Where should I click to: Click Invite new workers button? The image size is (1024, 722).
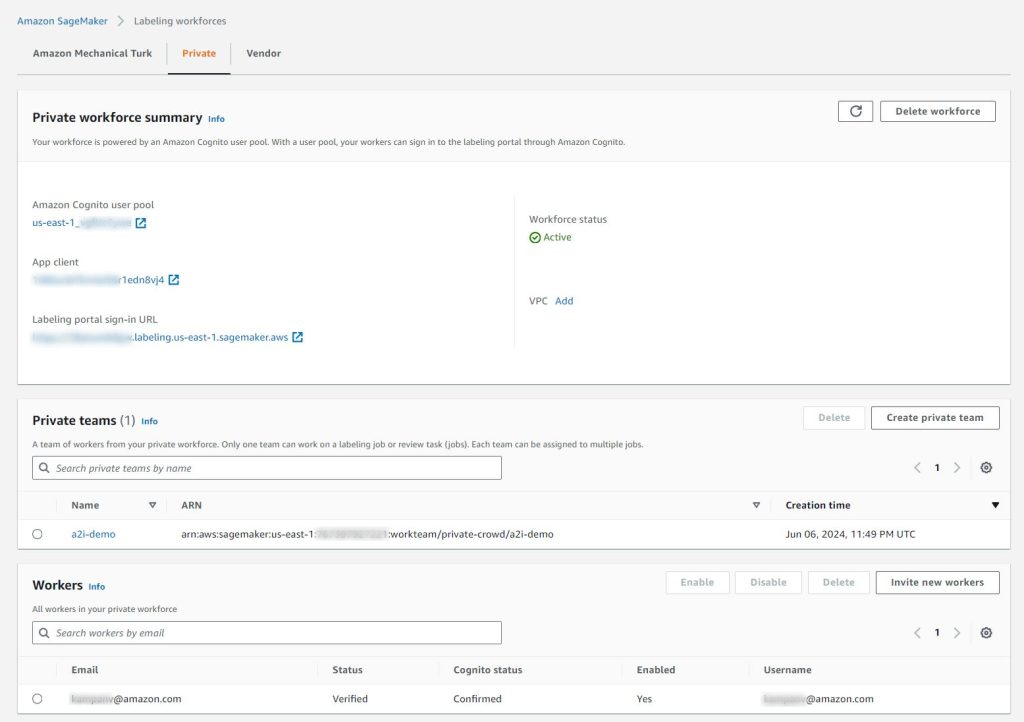click(938, 582)
